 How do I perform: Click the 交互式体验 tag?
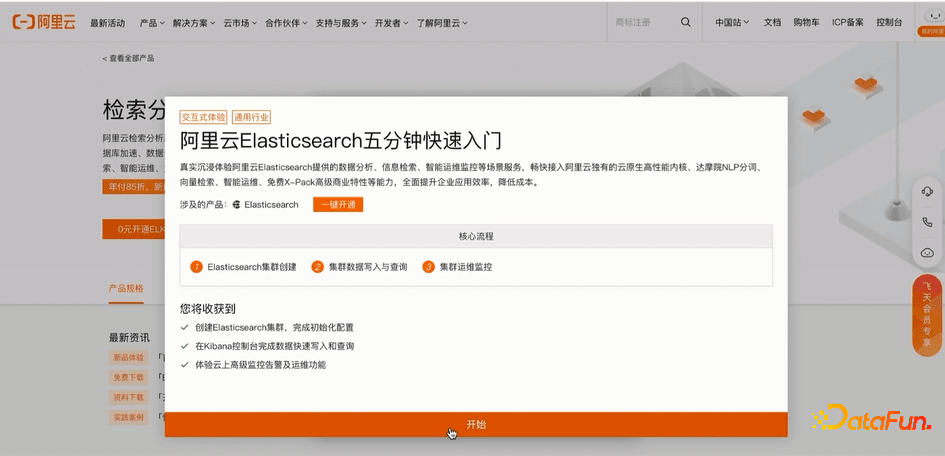point(203,117)
